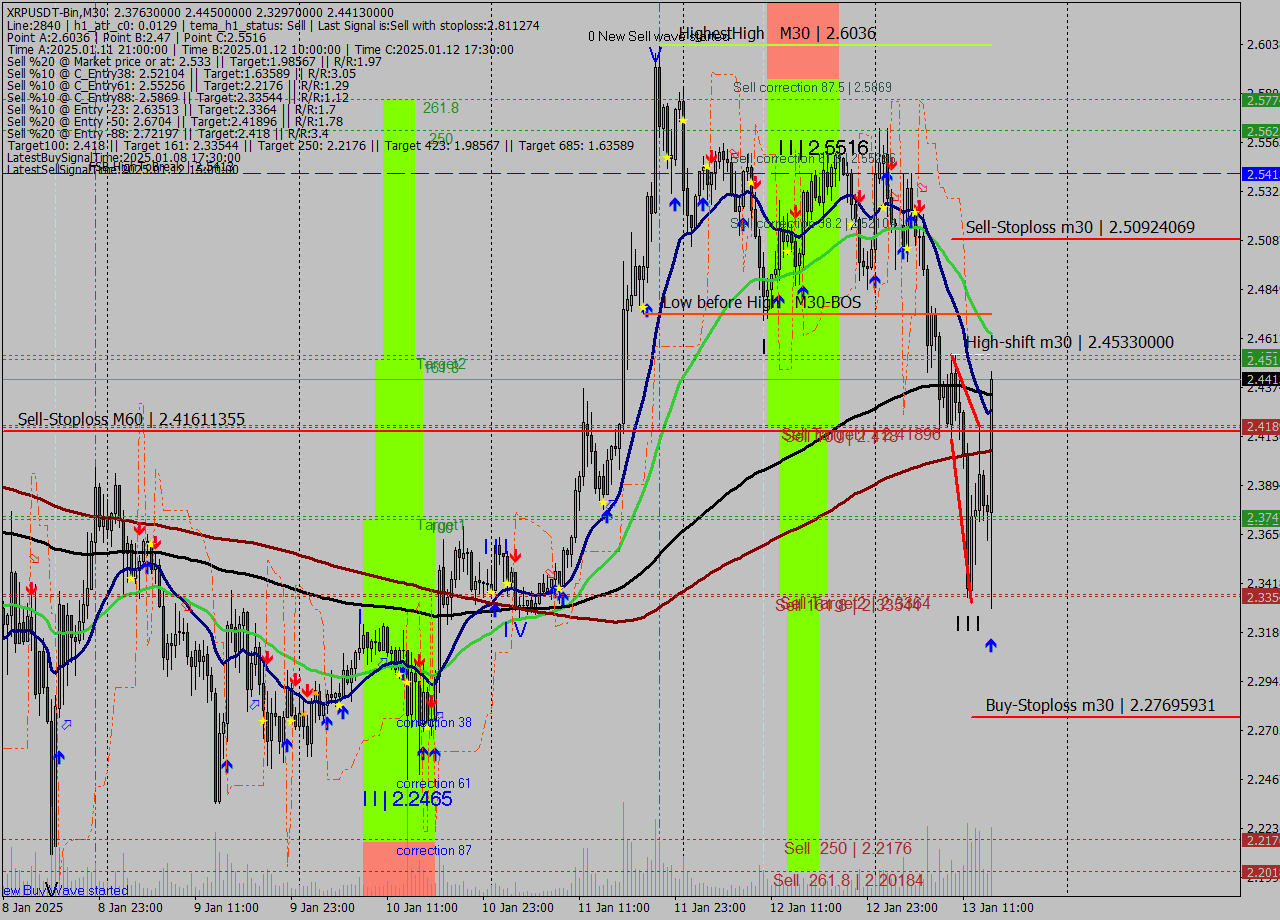Image resolution: width=1280 pixels, height=920 pixels.
Task: Click the green 261.8 extension label
Action: [x=440, y=107]
